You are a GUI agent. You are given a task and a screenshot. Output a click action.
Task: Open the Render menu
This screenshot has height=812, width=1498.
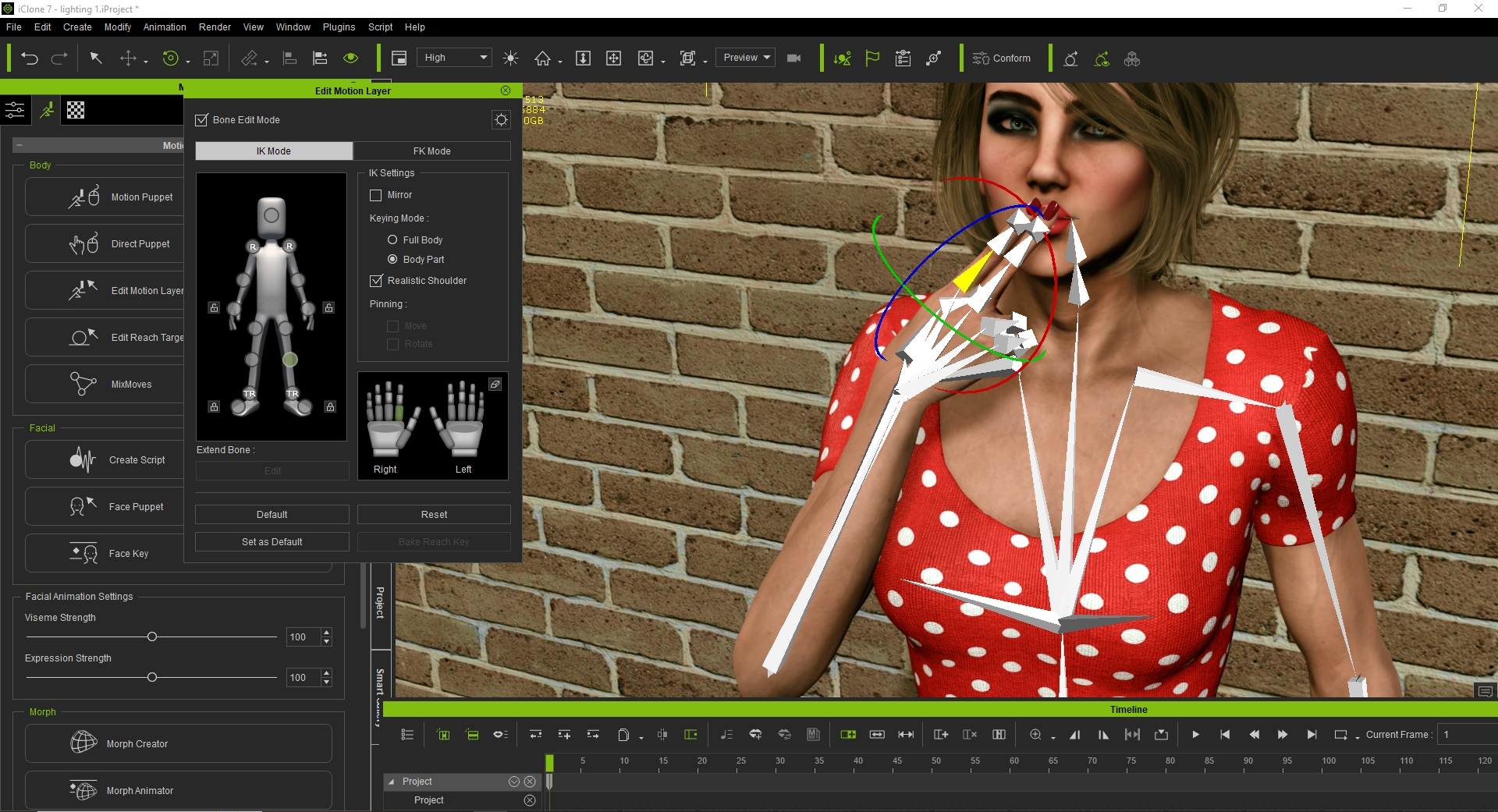(215, 27)
